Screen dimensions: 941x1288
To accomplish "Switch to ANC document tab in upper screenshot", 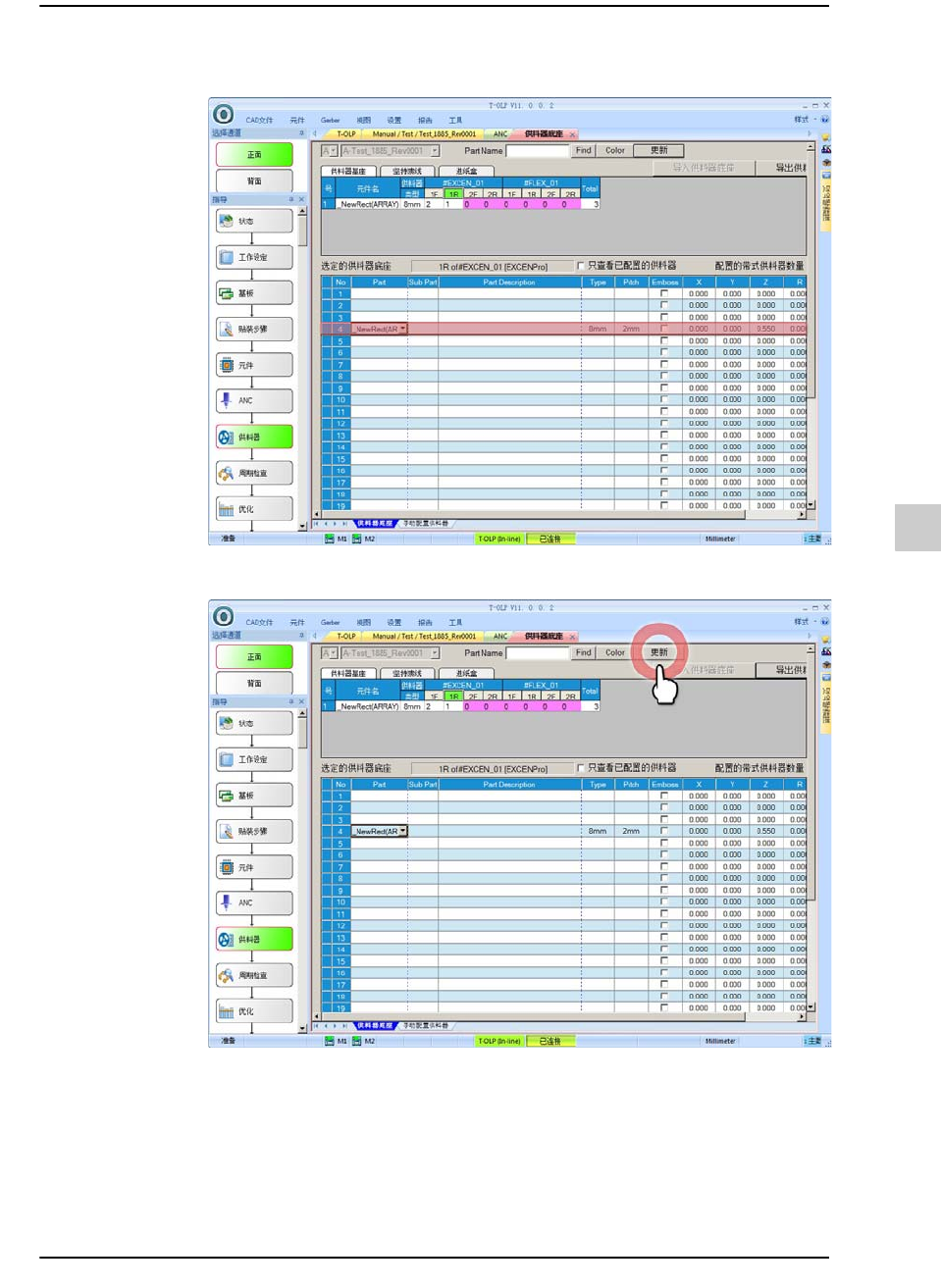I will coord(500,133).
